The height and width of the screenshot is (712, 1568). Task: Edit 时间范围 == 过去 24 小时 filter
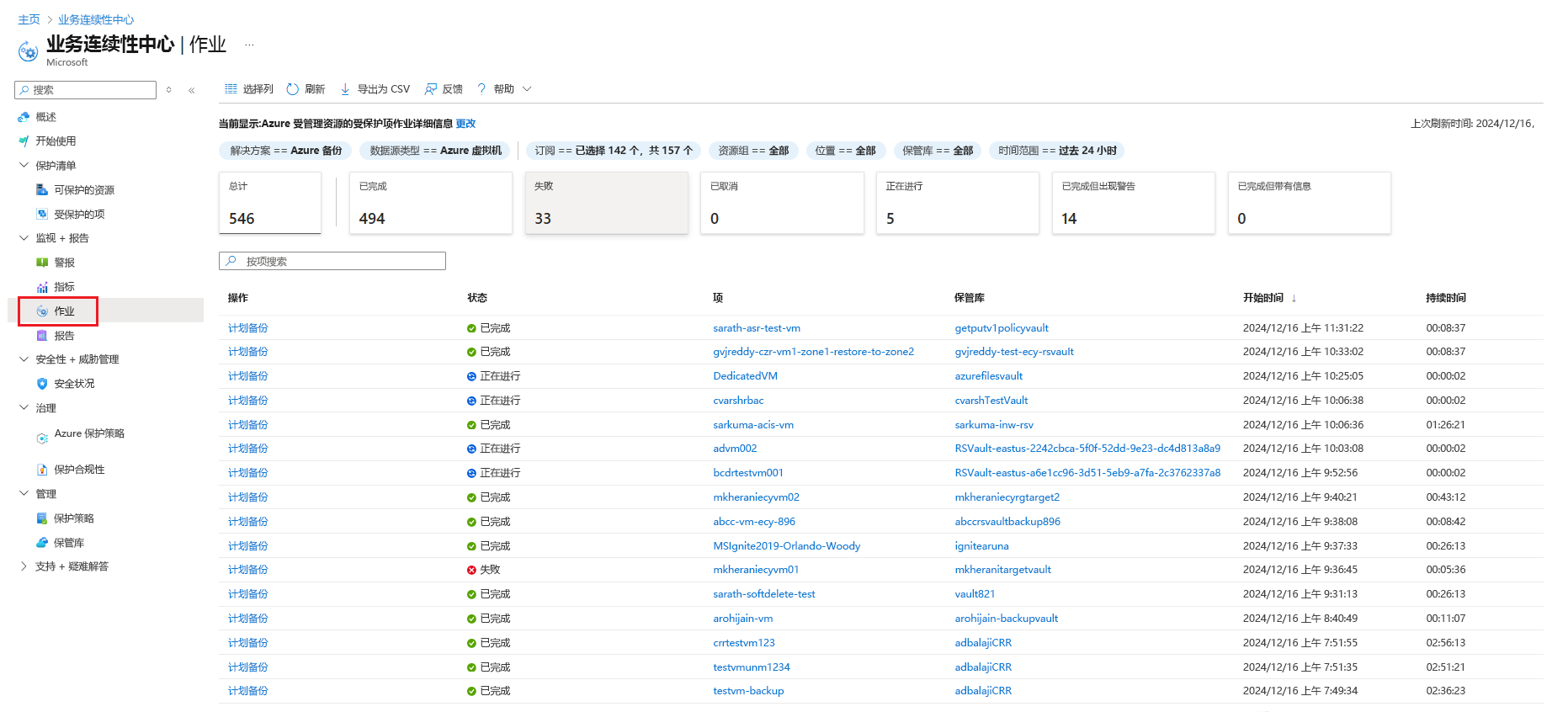pyautogui.click(x=1057, y=151)
